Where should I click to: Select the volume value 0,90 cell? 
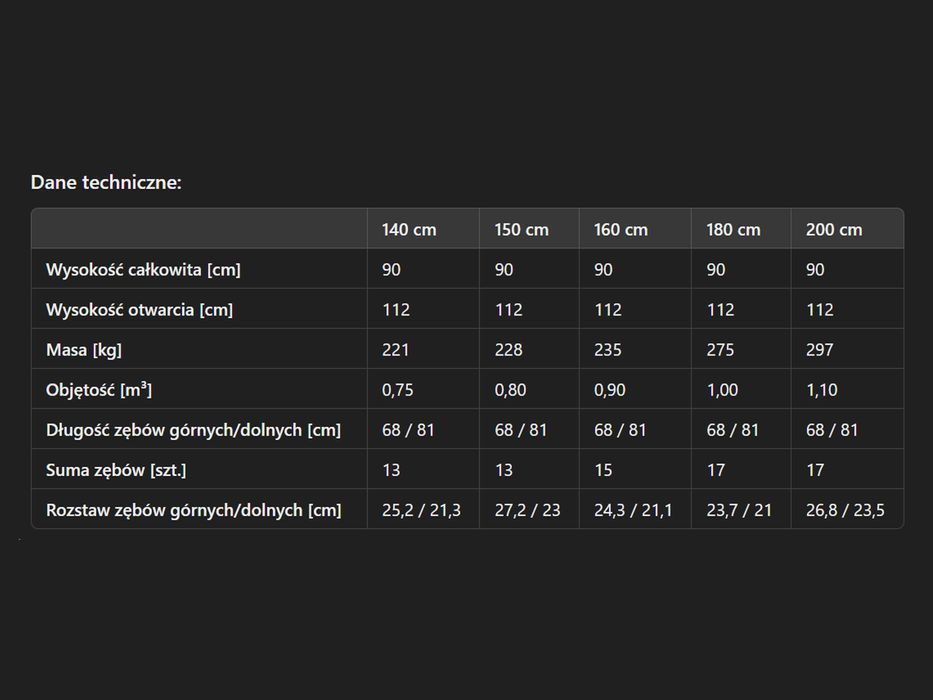635,389
